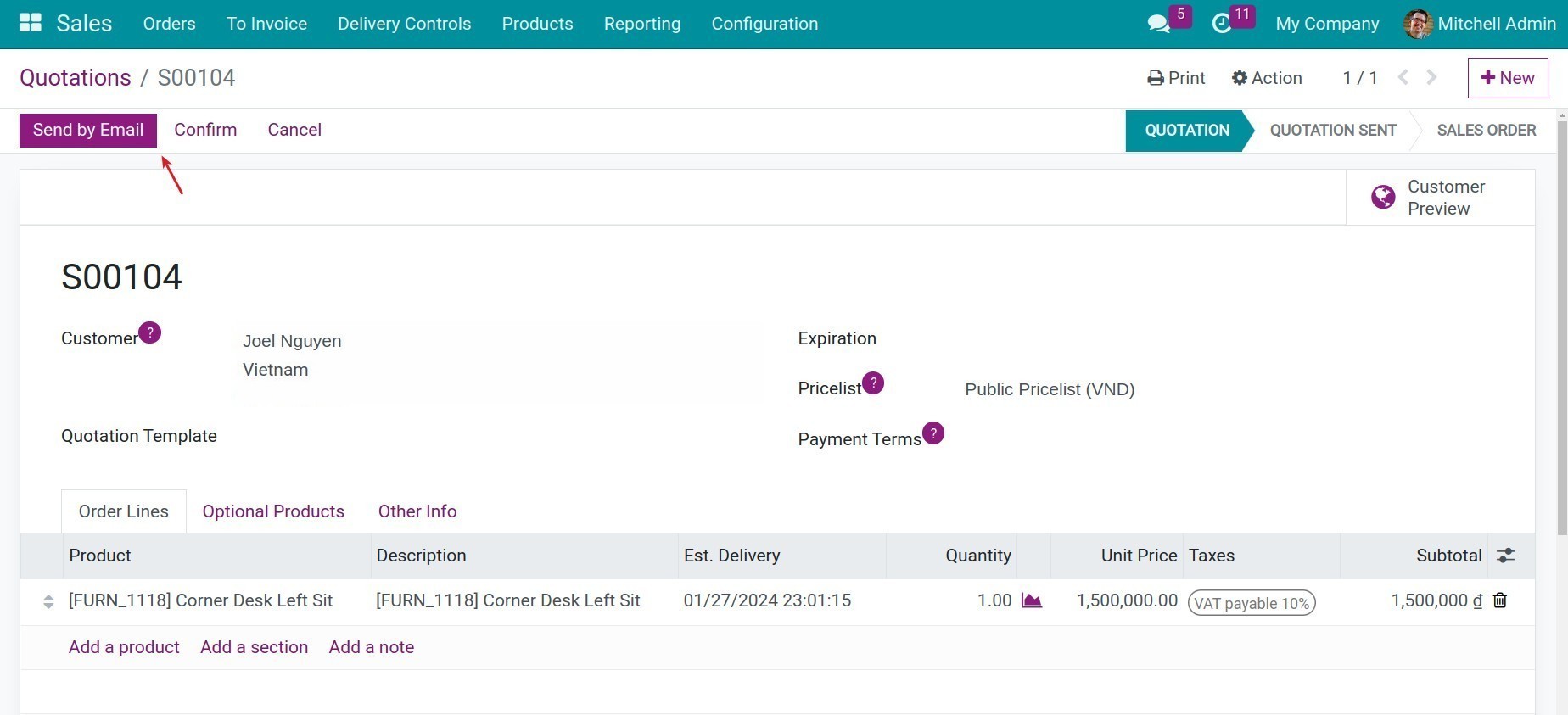Click VAT payable 10% tax tag

1252,603
